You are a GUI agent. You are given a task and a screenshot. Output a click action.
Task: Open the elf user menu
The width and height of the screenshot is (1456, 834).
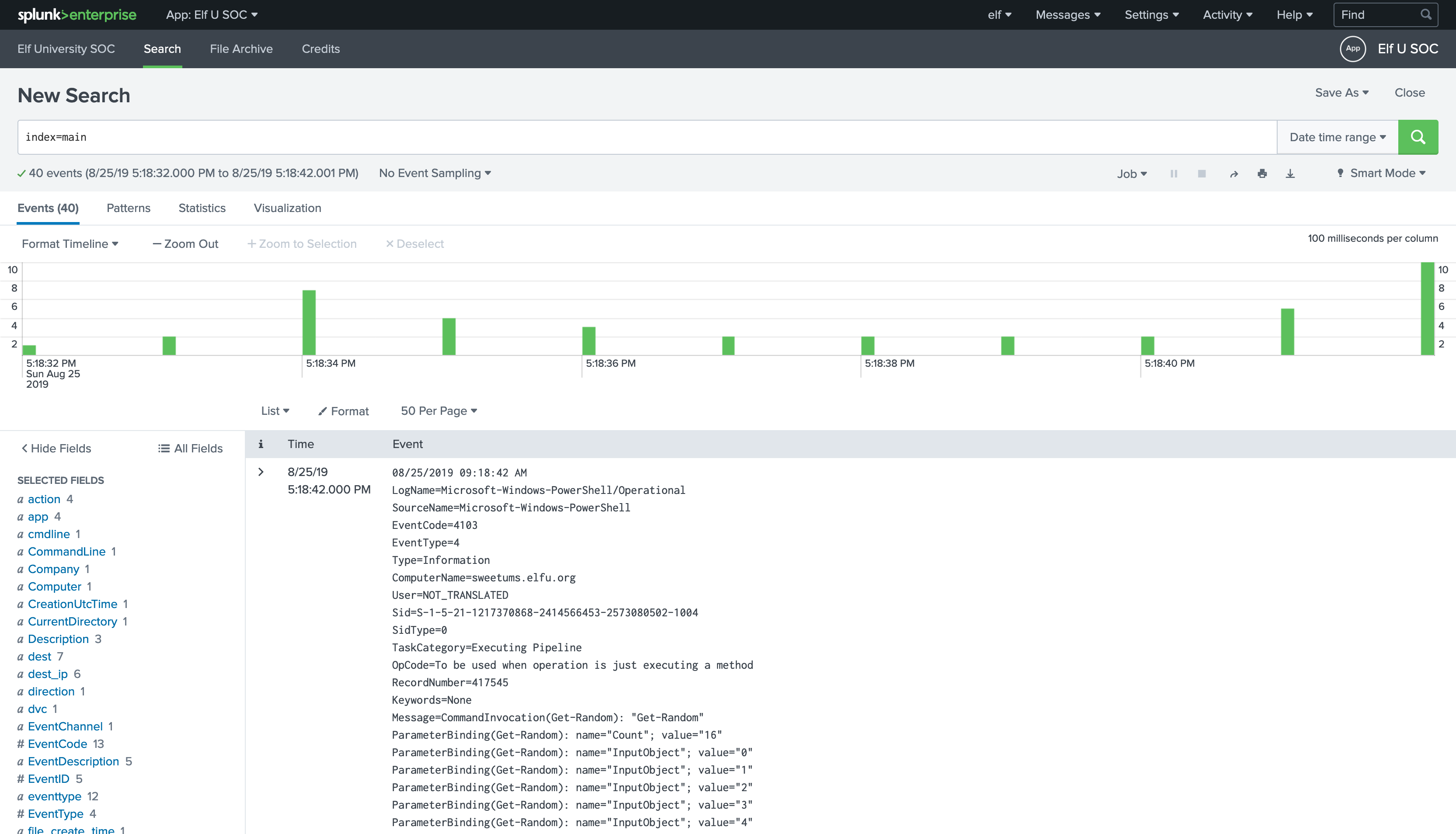[x=1000, y=15]
